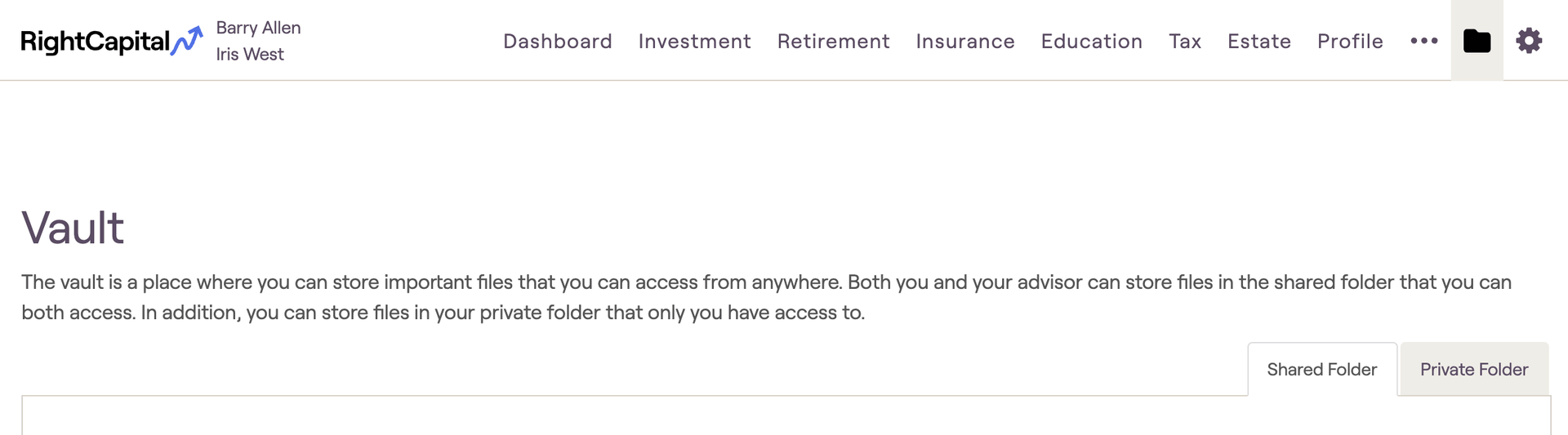Click the Barry Allen client name
Screen dimensions: 1568x435
(x=258, y=28)
